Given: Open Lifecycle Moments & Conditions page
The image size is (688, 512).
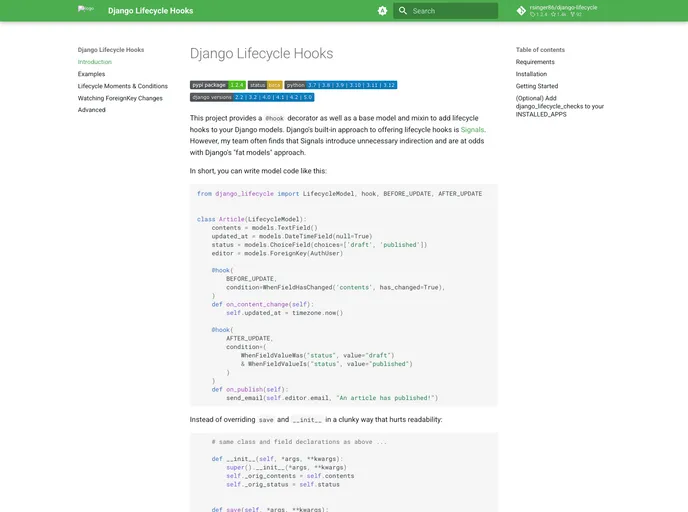Looking at the screenshot, I should coord(123,86).
